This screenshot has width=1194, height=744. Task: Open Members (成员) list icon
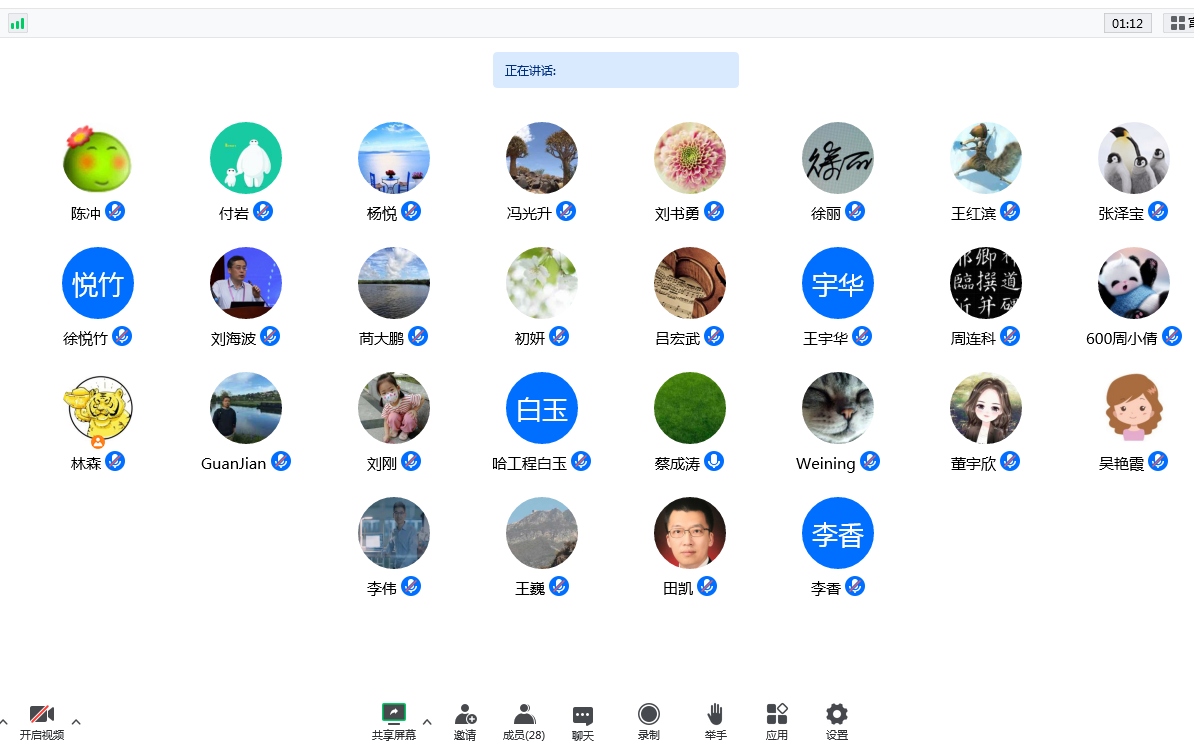(524, 714)
